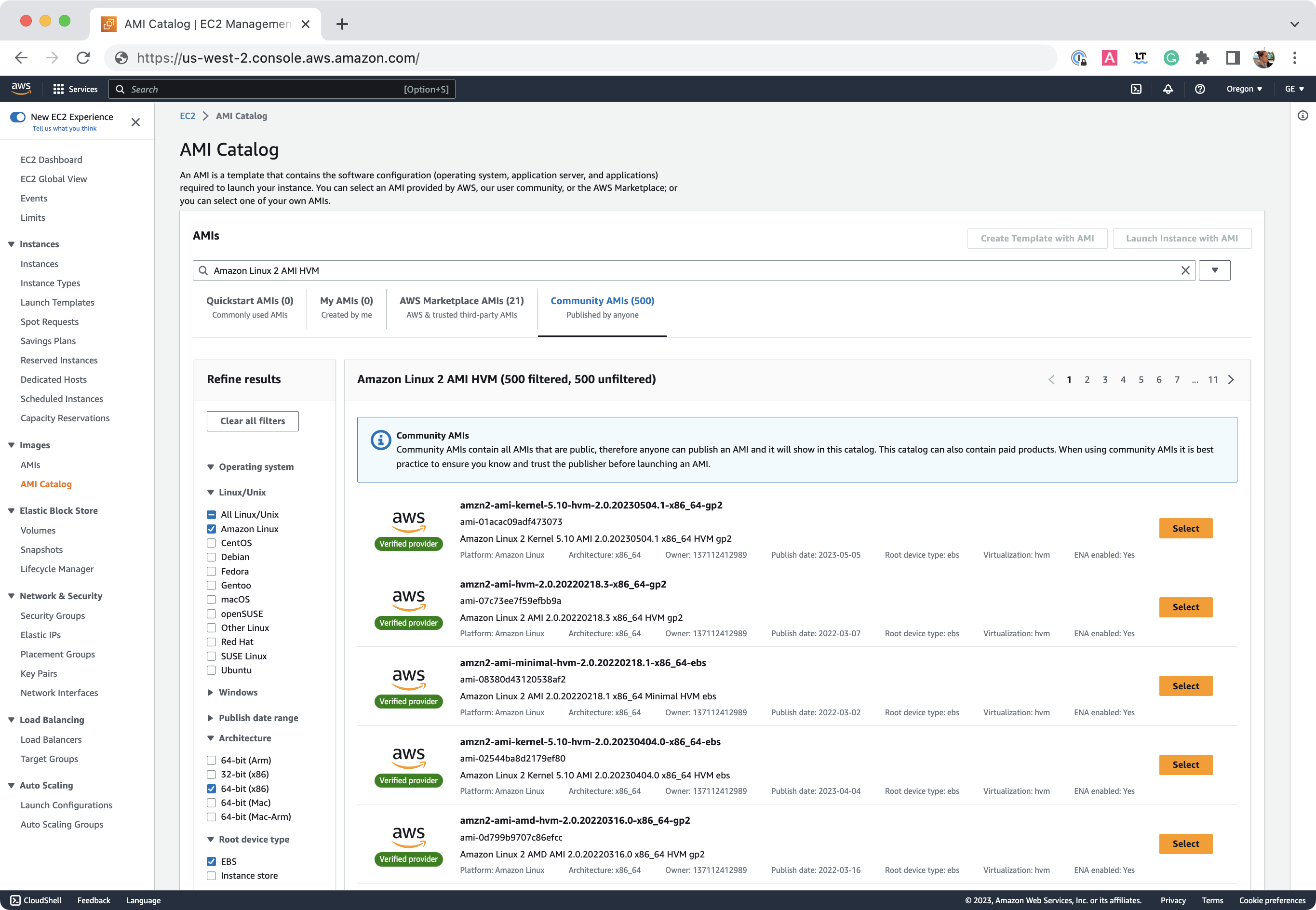Open the Help question mark icon

pyautogui.click(x=1200, y=89)
